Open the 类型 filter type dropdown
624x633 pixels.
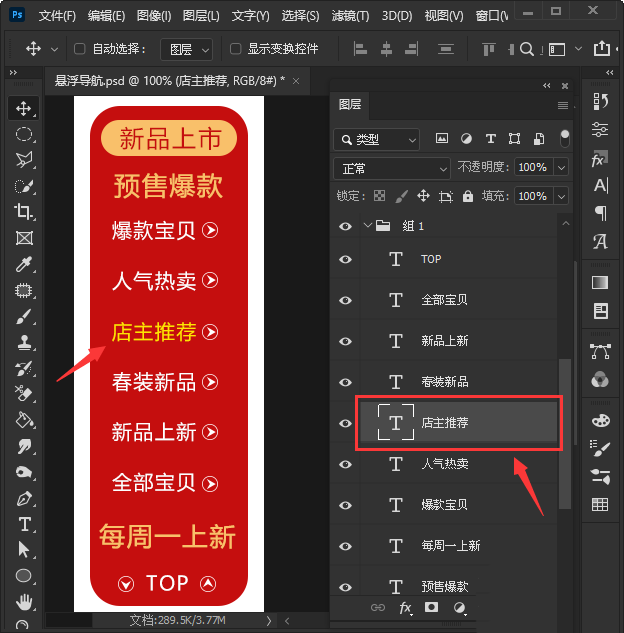click(x=377, y=140)
